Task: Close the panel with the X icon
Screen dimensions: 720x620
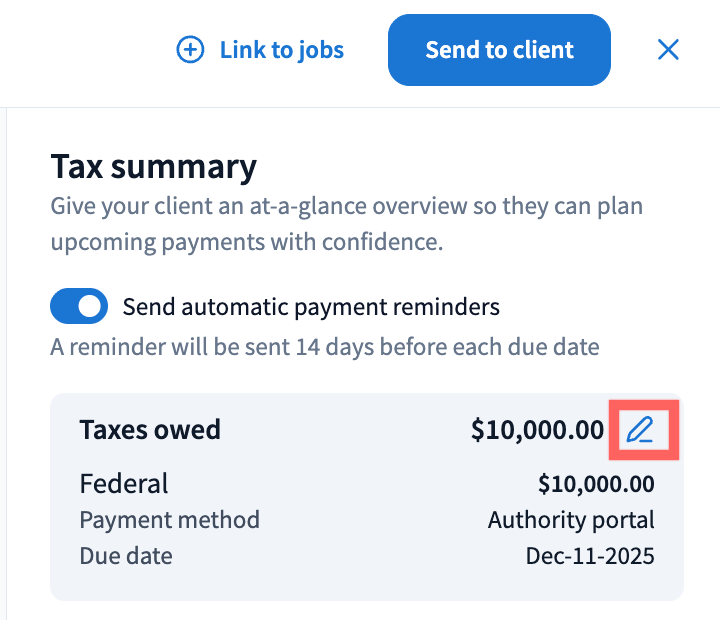Action: [668, 50]
